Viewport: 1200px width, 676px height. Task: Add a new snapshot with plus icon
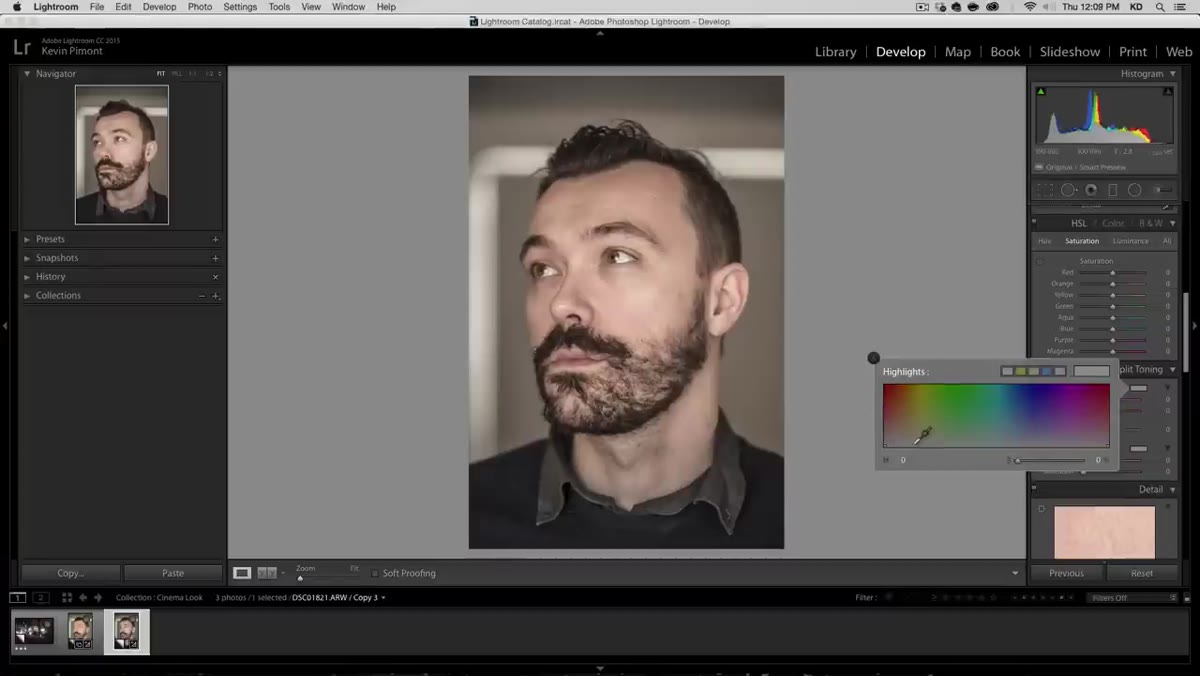click(215, 258)
